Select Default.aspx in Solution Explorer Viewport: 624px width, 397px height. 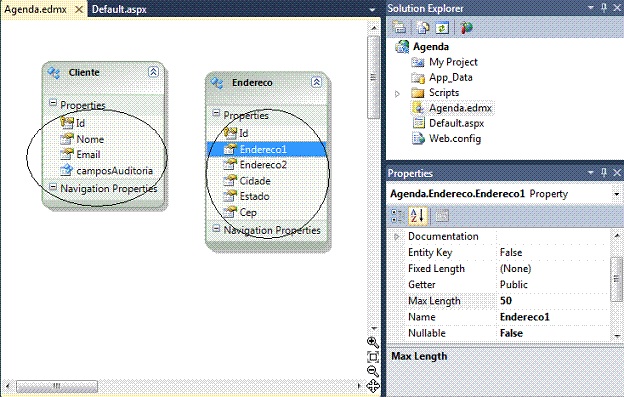point(456,123)
